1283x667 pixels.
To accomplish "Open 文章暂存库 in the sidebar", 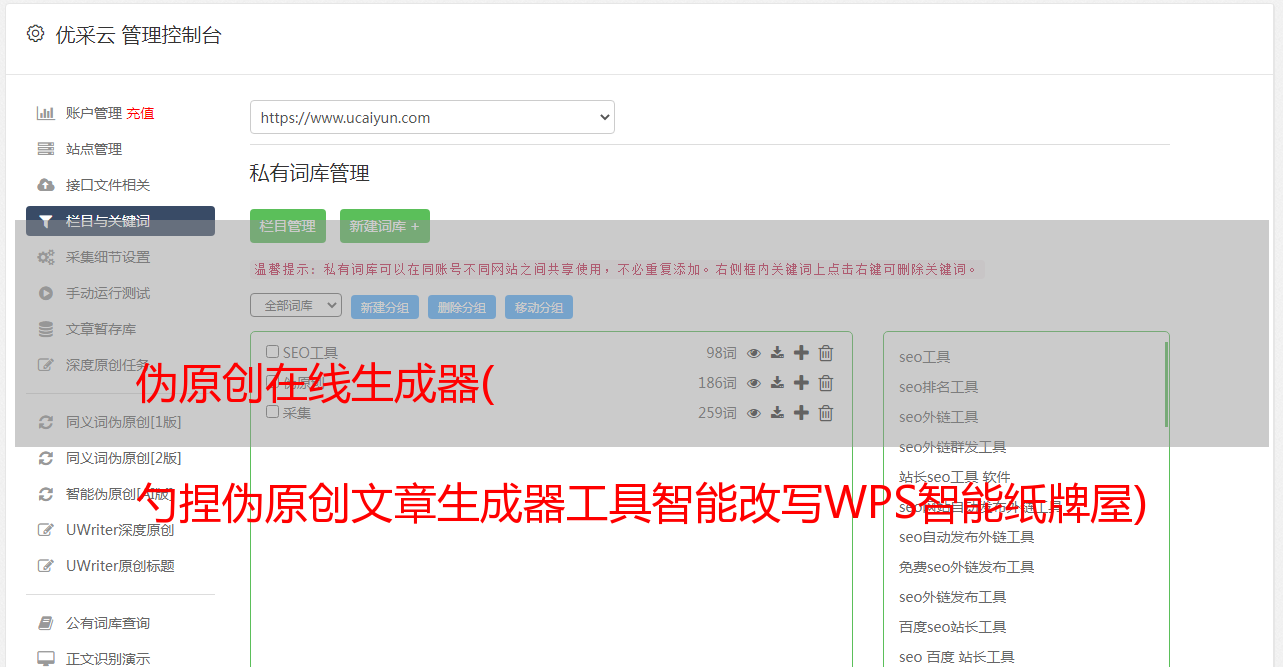I will [101, 329].
